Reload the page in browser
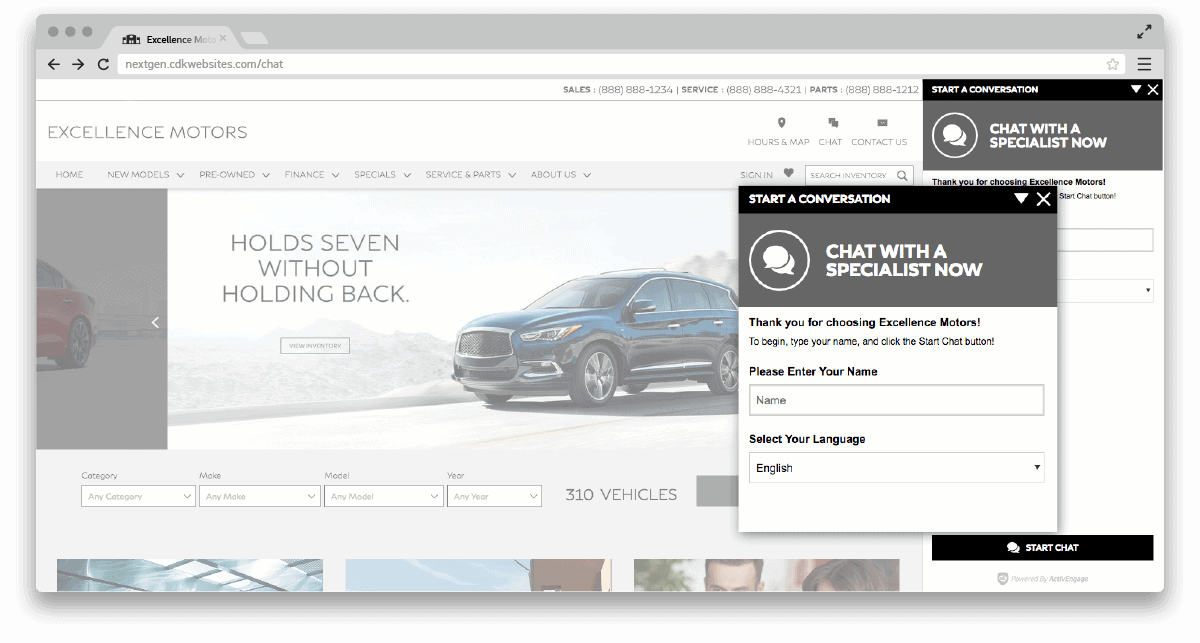Screen dimensions: 1200x643 [x=103, y=64]
